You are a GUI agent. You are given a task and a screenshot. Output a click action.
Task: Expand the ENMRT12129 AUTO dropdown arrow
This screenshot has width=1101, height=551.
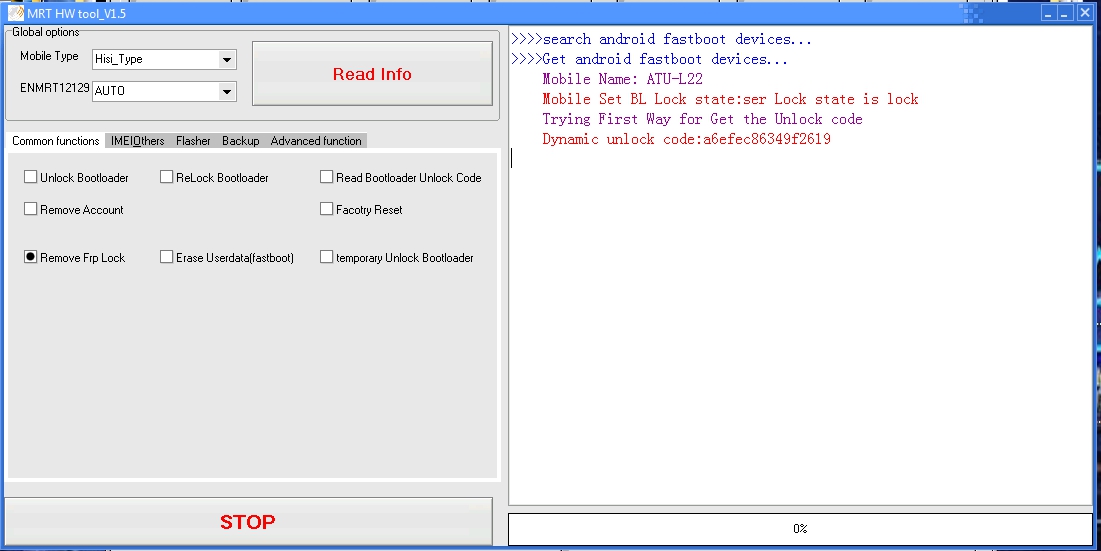tap(226, 91)
